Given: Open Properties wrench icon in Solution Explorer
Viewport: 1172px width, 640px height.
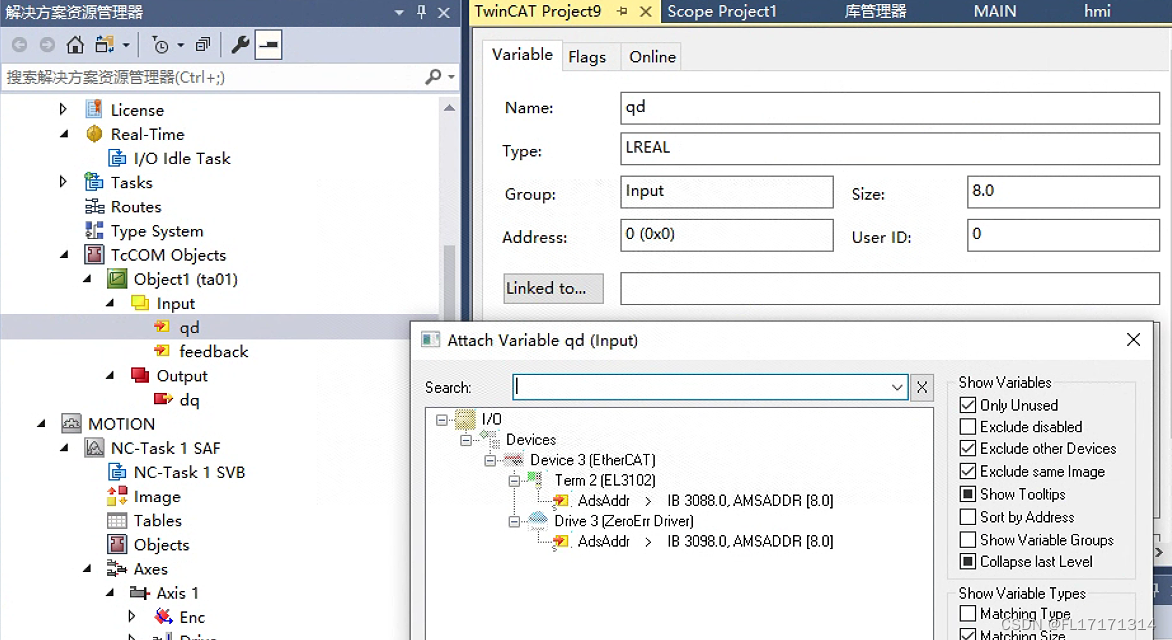Looking at the screenshot, I should [240, 45].
